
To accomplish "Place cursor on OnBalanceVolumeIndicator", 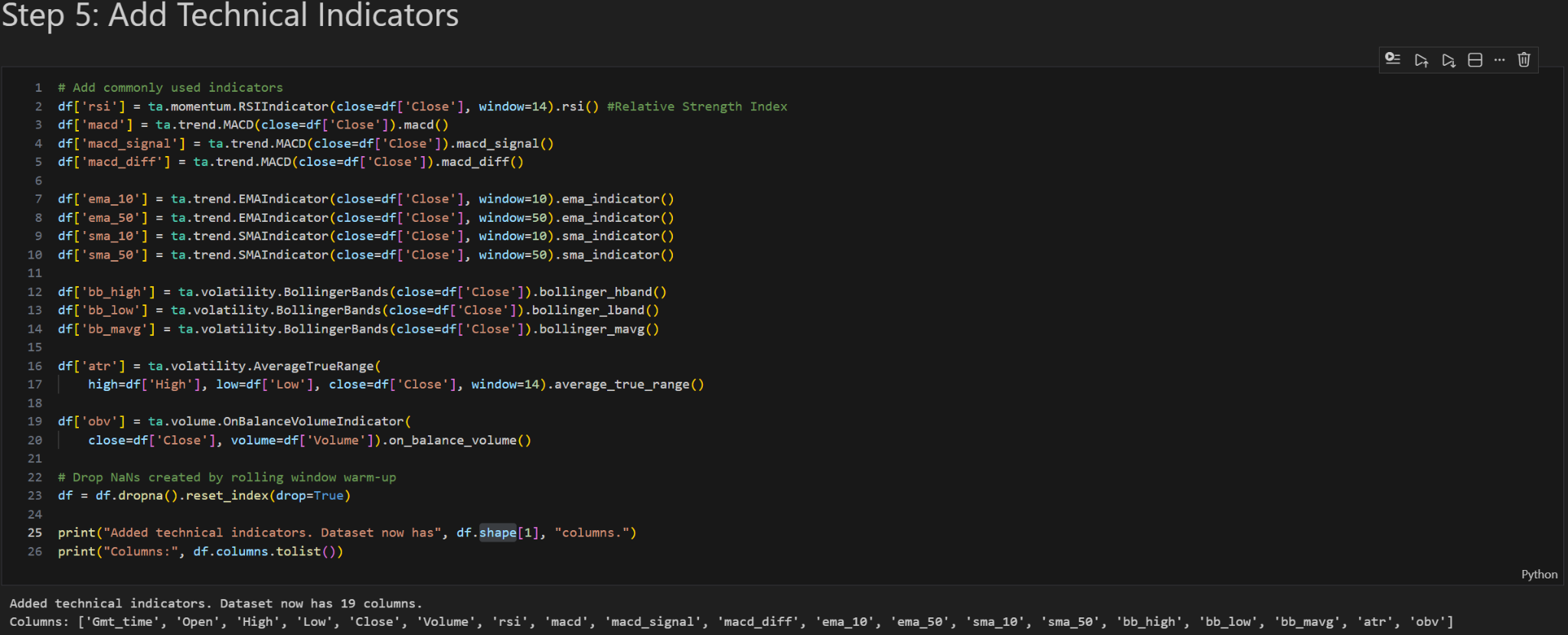I will coord(313,422).
